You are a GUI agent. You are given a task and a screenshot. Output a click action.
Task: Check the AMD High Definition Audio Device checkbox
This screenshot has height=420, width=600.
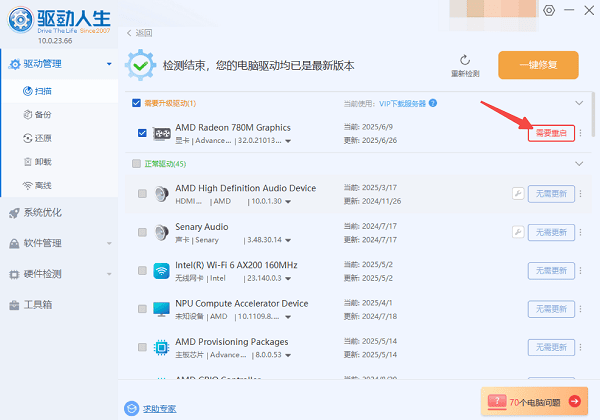click(142, 194)
